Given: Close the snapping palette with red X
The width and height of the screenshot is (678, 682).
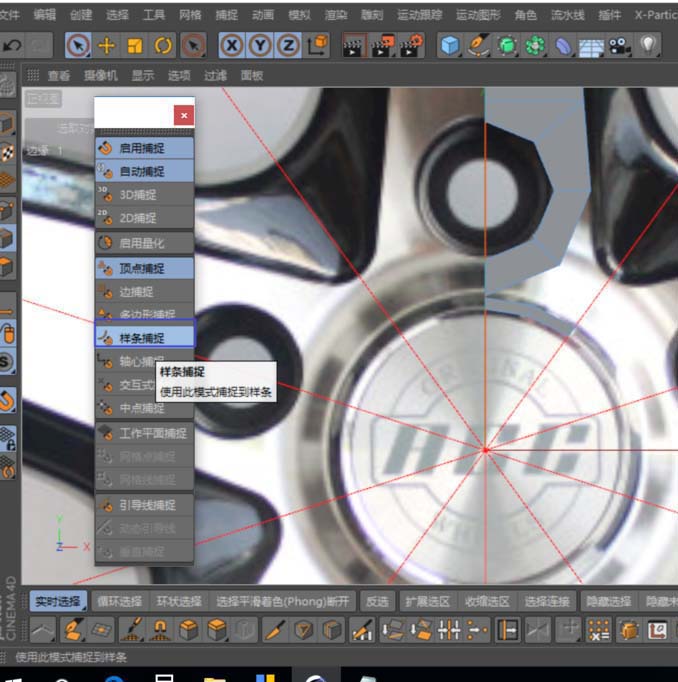Looking at the screenshot, I should point(183,115).
